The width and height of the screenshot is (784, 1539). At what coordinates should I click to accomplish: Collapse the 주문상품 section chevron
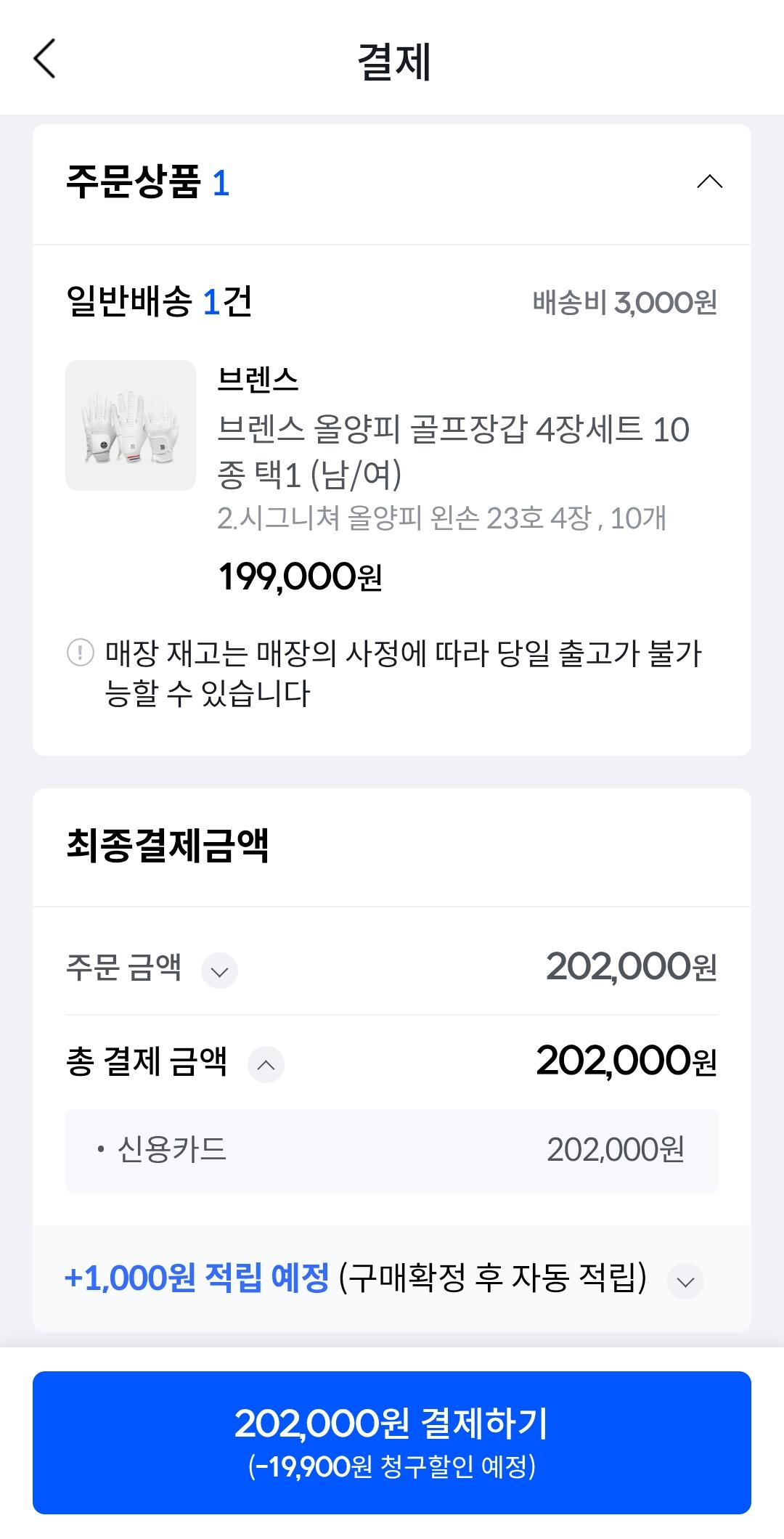point(709,182)
